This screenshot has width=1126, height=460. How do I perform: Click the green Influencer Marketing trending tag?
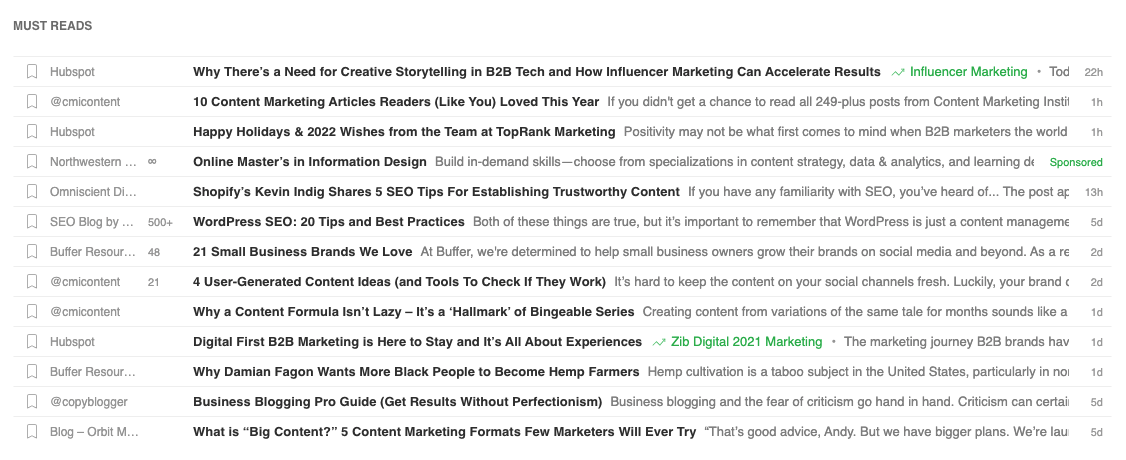tap(968, 72)
